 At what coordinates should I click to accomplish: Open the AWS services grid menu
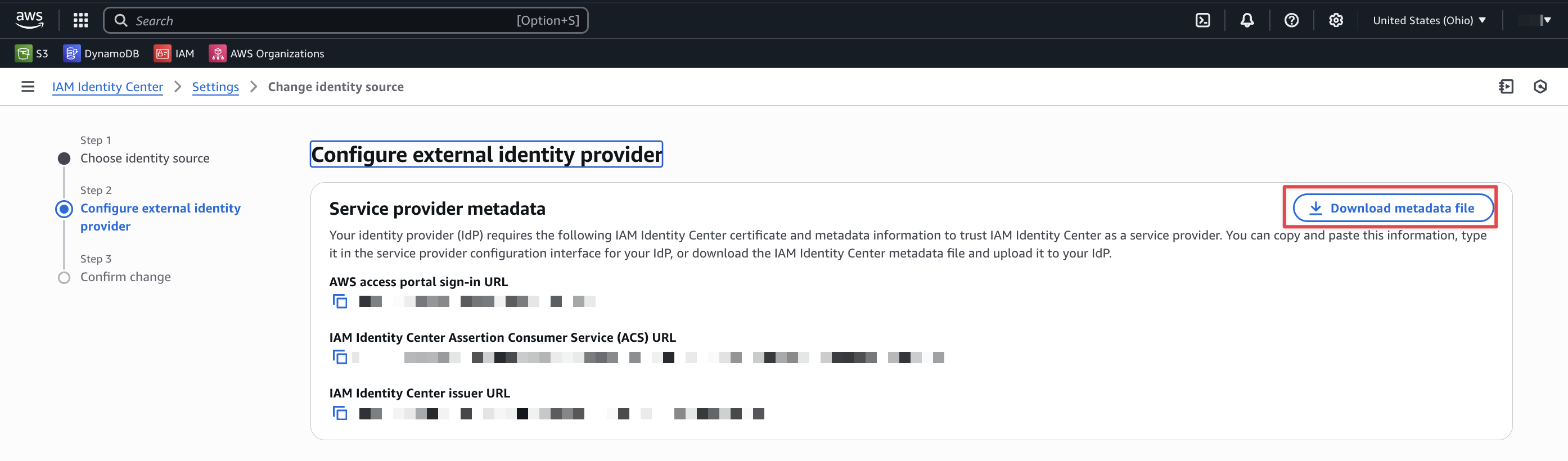tap(80, 20)
